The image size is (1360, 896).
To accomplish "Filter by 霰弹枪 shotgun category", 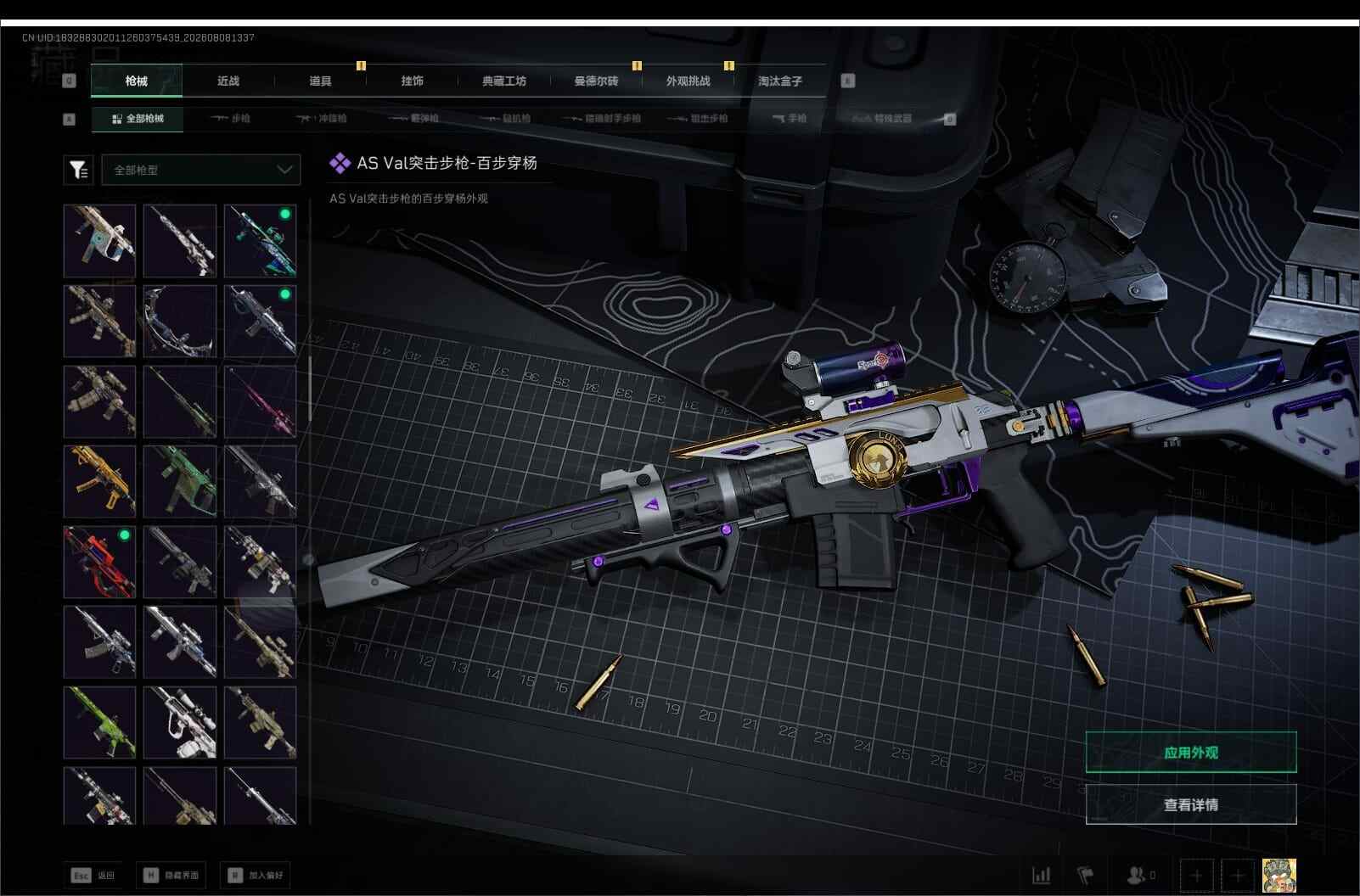I will pyautogui.click(x=413, y=119).
